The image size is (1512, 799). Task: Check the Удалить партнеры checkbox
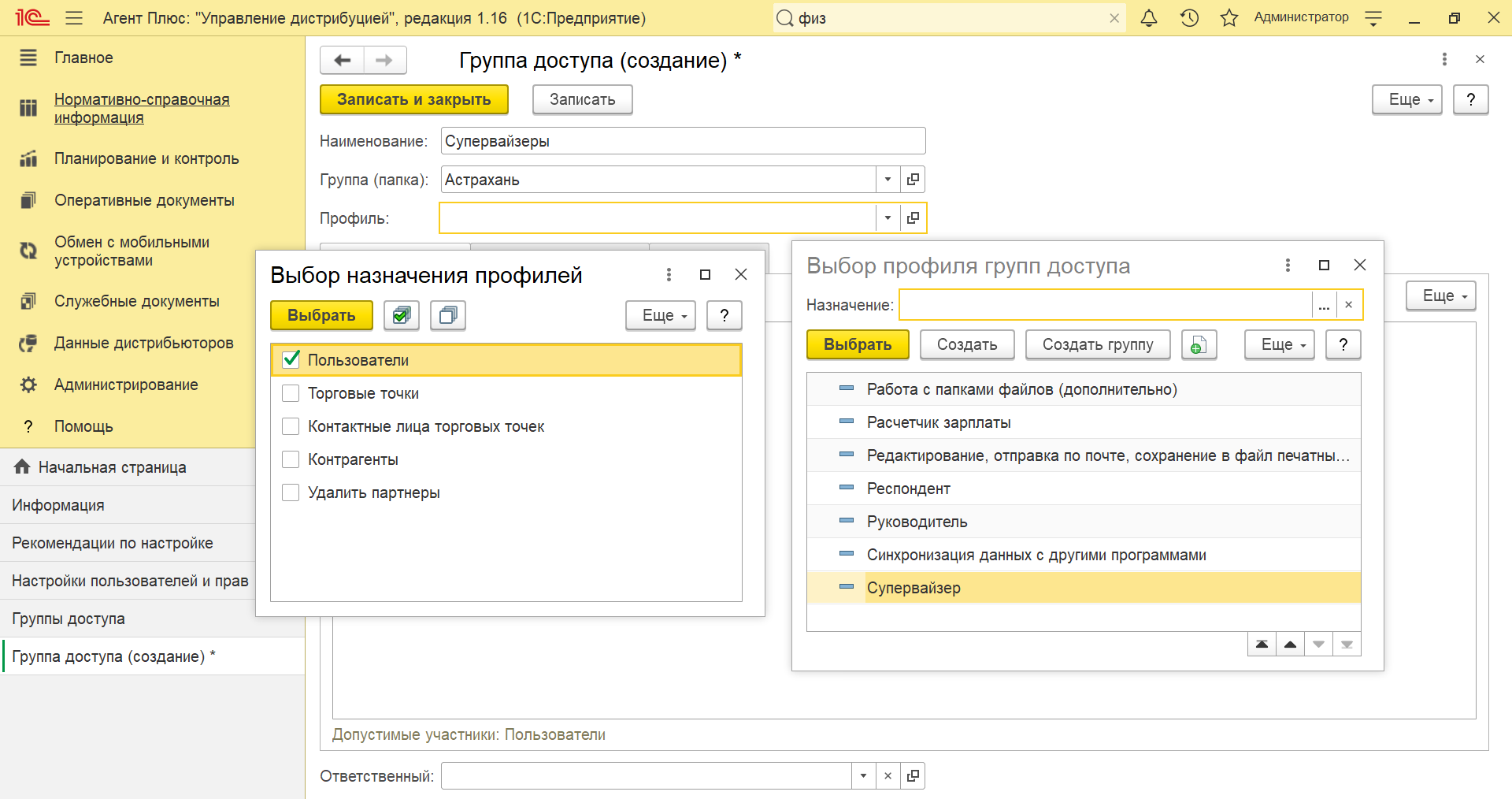[291, 492]
